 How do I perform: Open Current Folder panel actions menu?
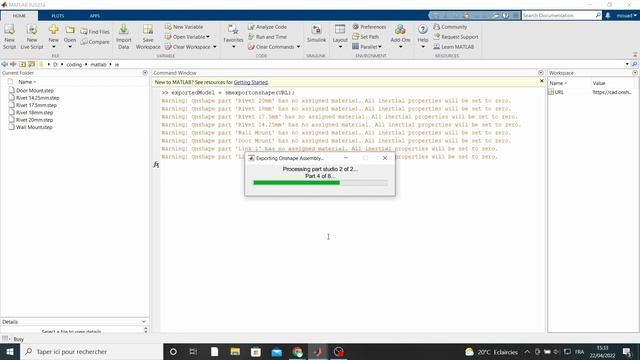click(145, 73)
